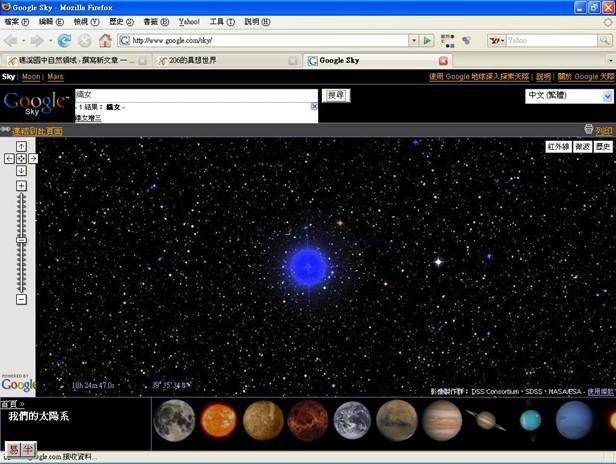Select the Jupiter thumbnail
The height and width of the screenshot is (464, 616).
[x=442, y=420]
